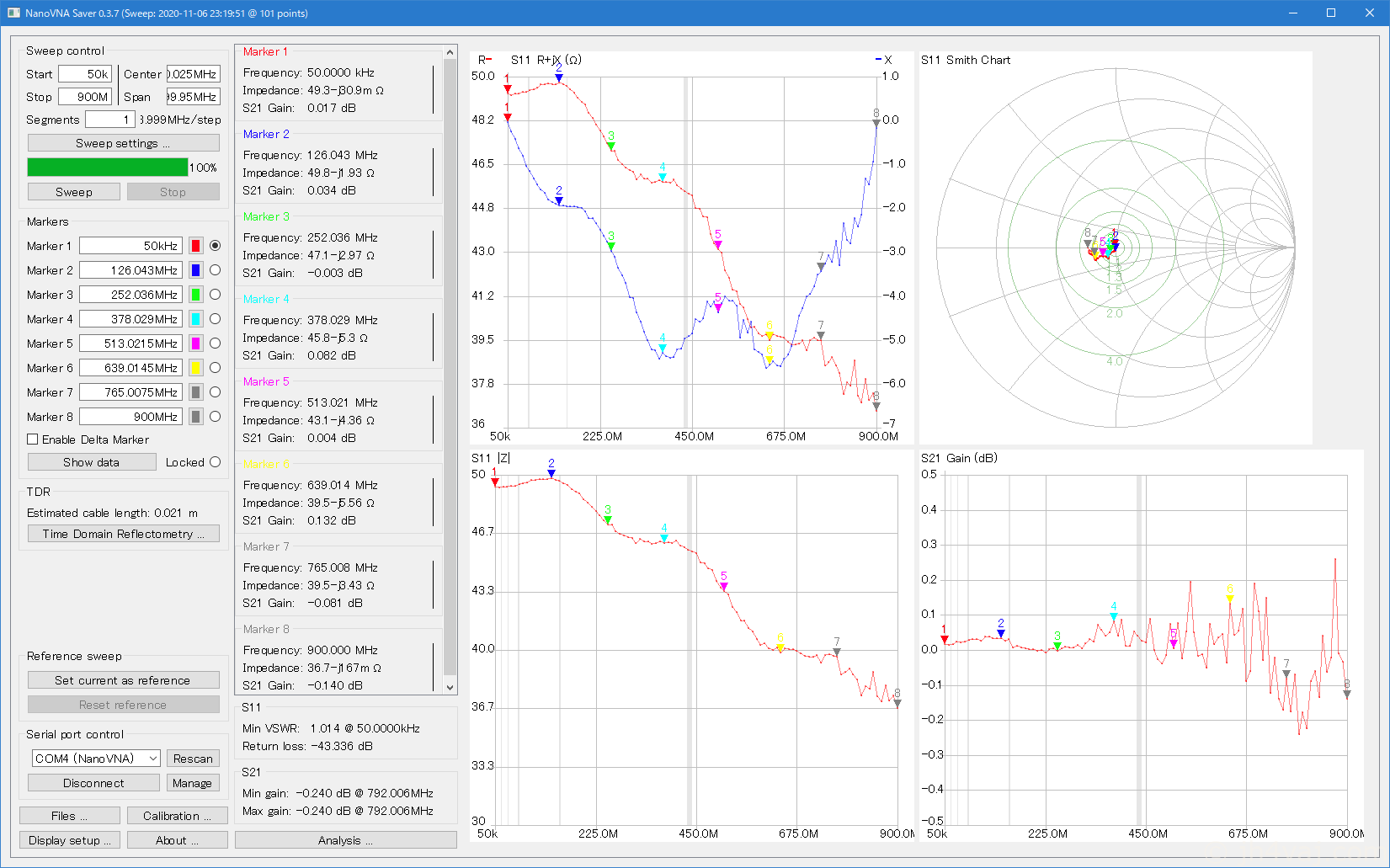The width and height of the screenshot is (1390, 868).
Task: Click the NanoVNA Saver title bar app icon
Action: point(13,13)
